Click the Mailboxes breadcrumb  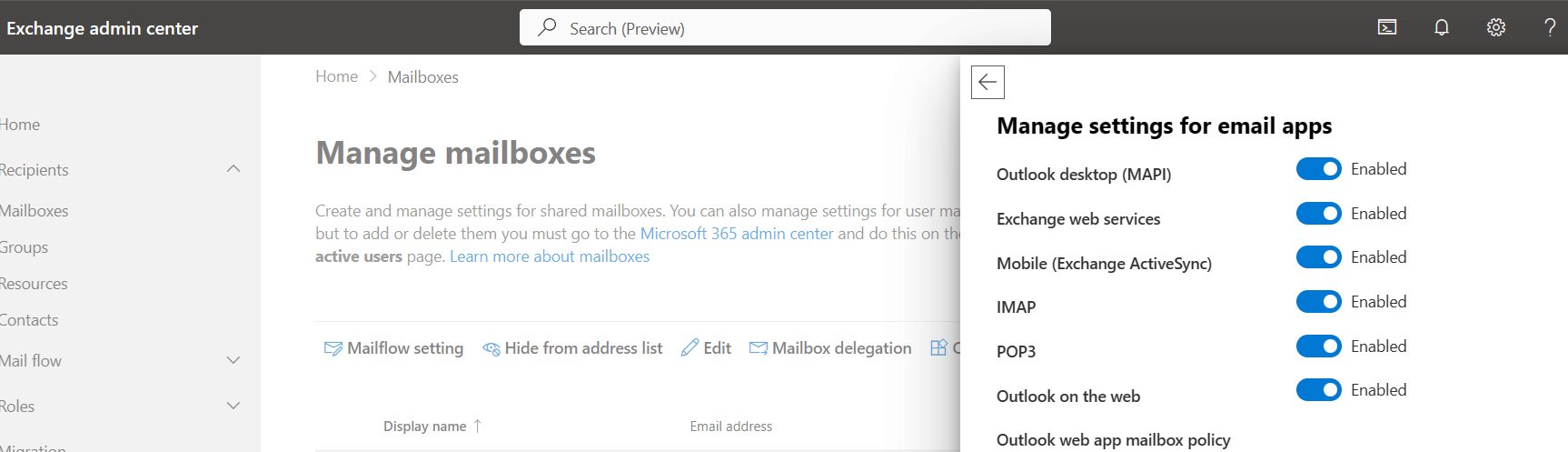pyautogui.click(x=423, y=77)
